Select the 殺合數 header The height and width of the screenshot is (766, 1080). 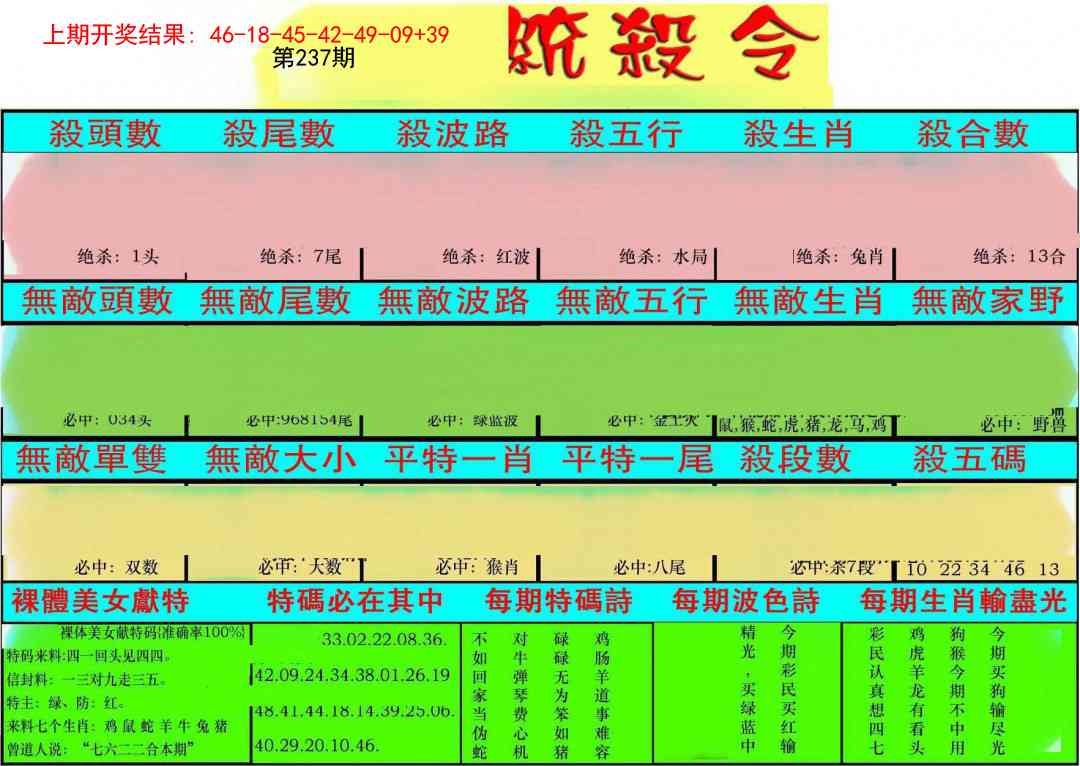pos(973,134)
